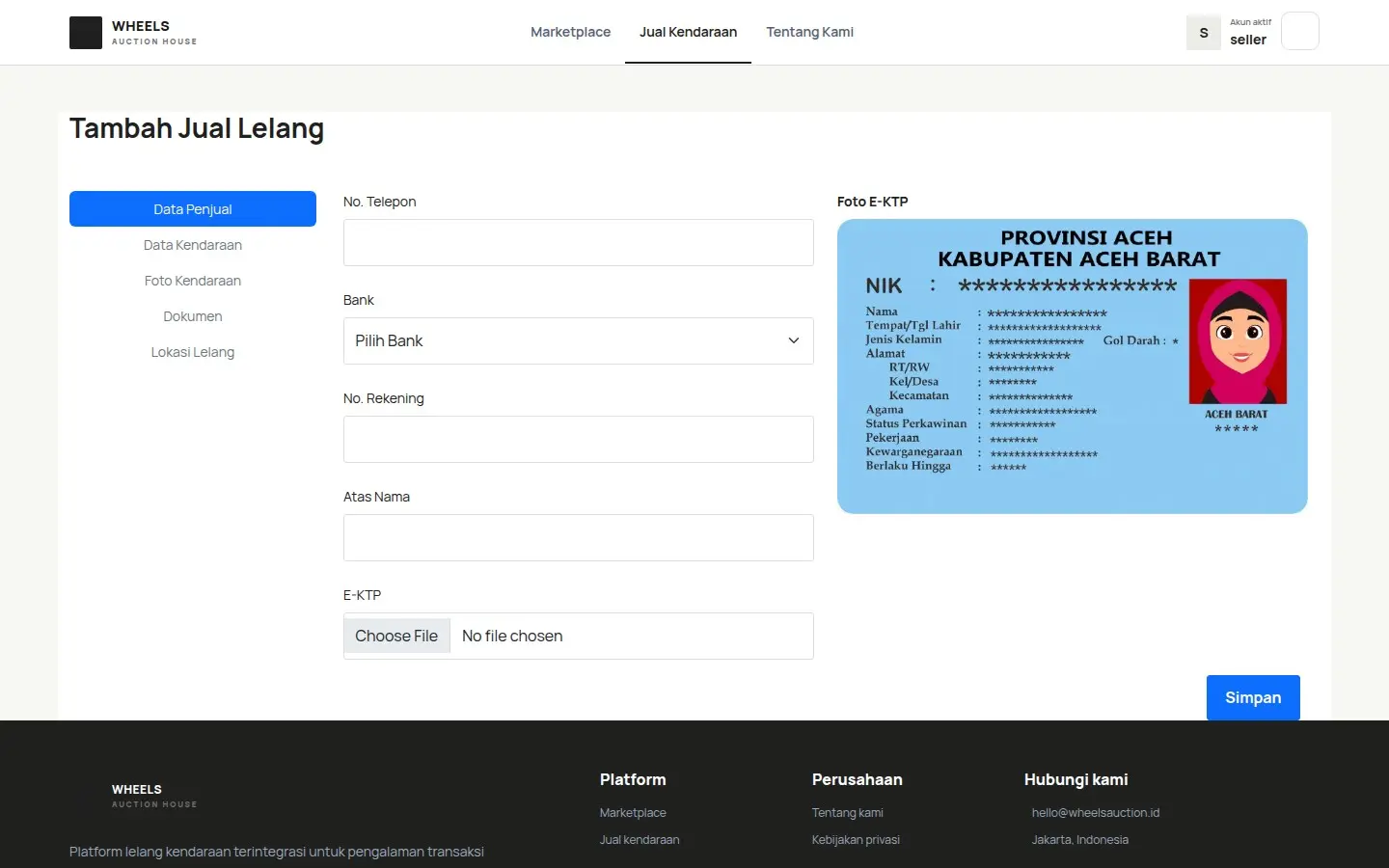Open the footer Jual kendaraan link

point(640,840)
